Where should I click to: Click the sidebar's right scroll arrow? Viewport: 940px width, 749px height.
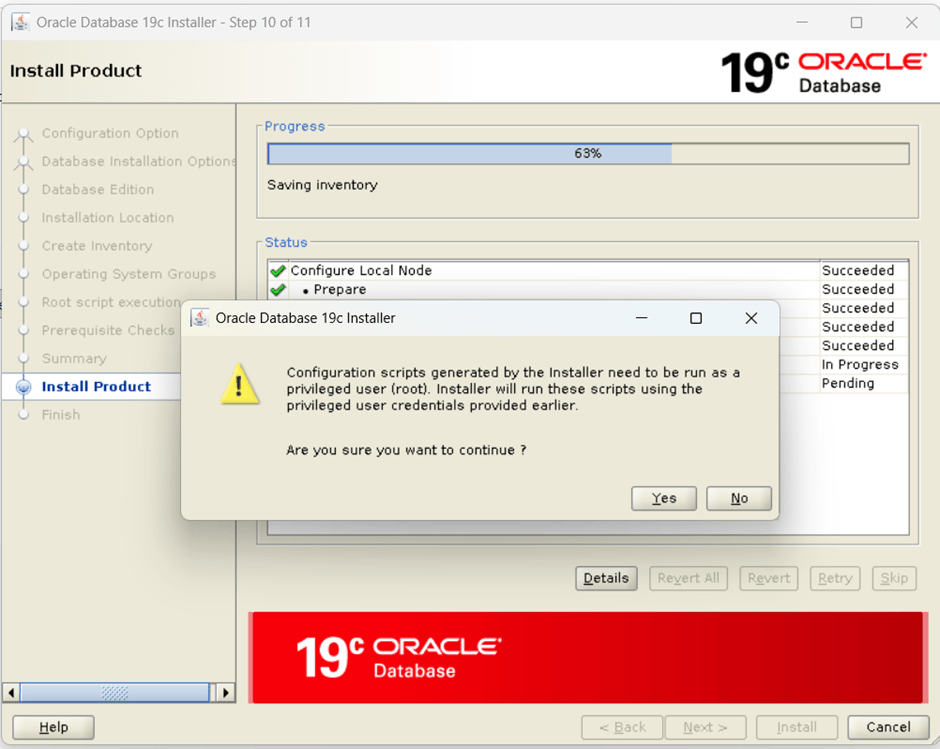[x=225, y=692]
